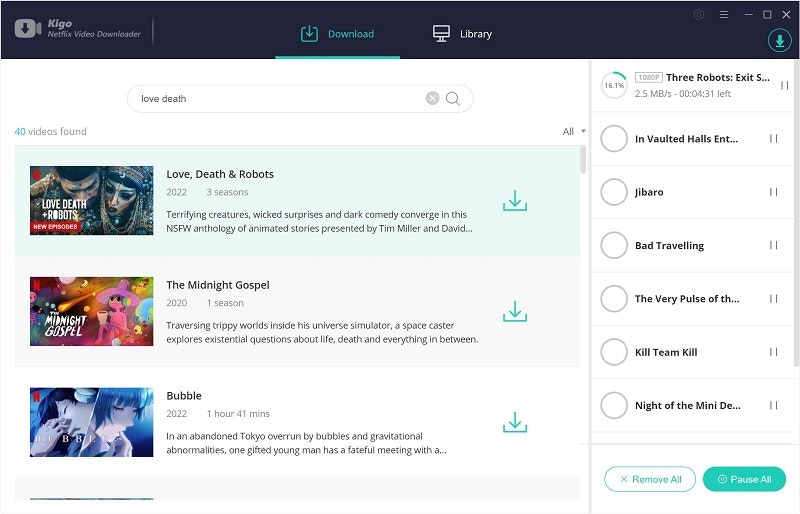Click the '1 hour 41 mins' label

coord(238,413)
